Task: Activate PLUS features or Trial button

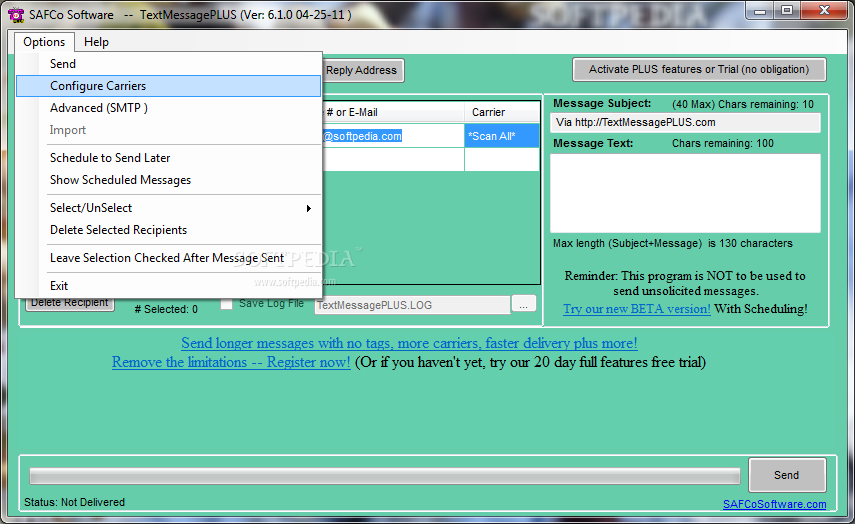Action: coord(699,70)
